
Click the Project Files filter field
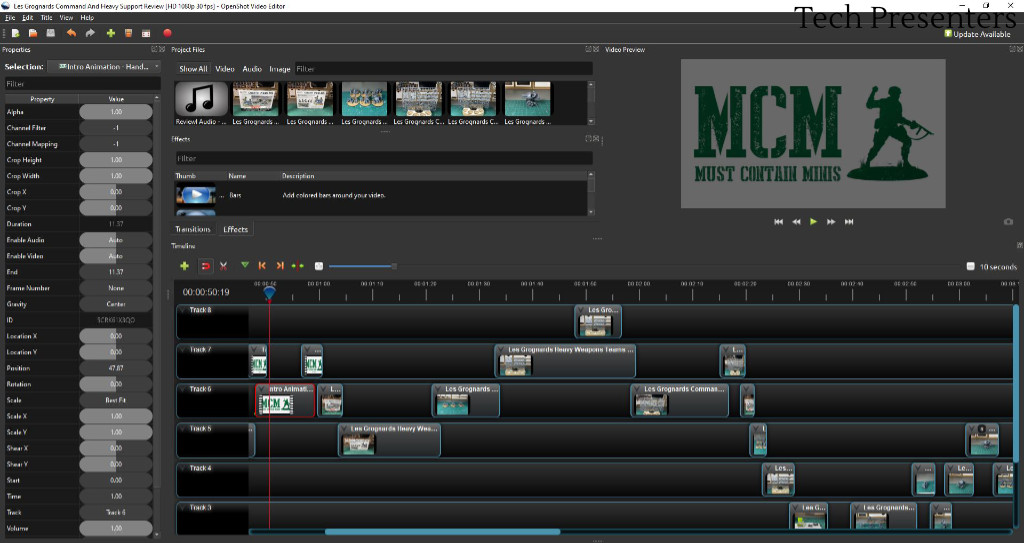pos(444,69)
